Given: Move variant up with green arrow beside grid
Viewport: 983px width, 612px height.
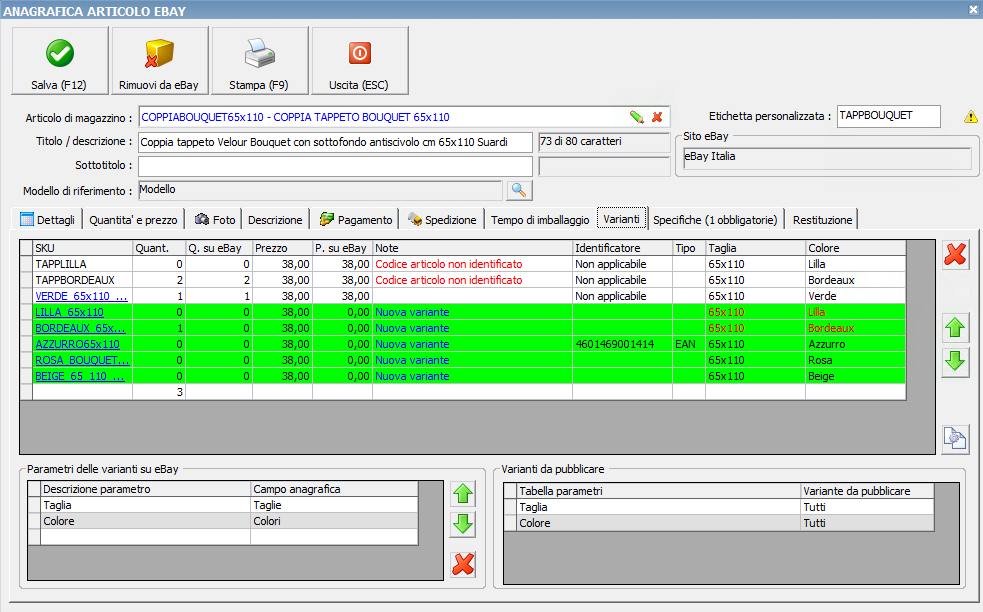Looking at the screenshot, I should (x=956, y=327).
